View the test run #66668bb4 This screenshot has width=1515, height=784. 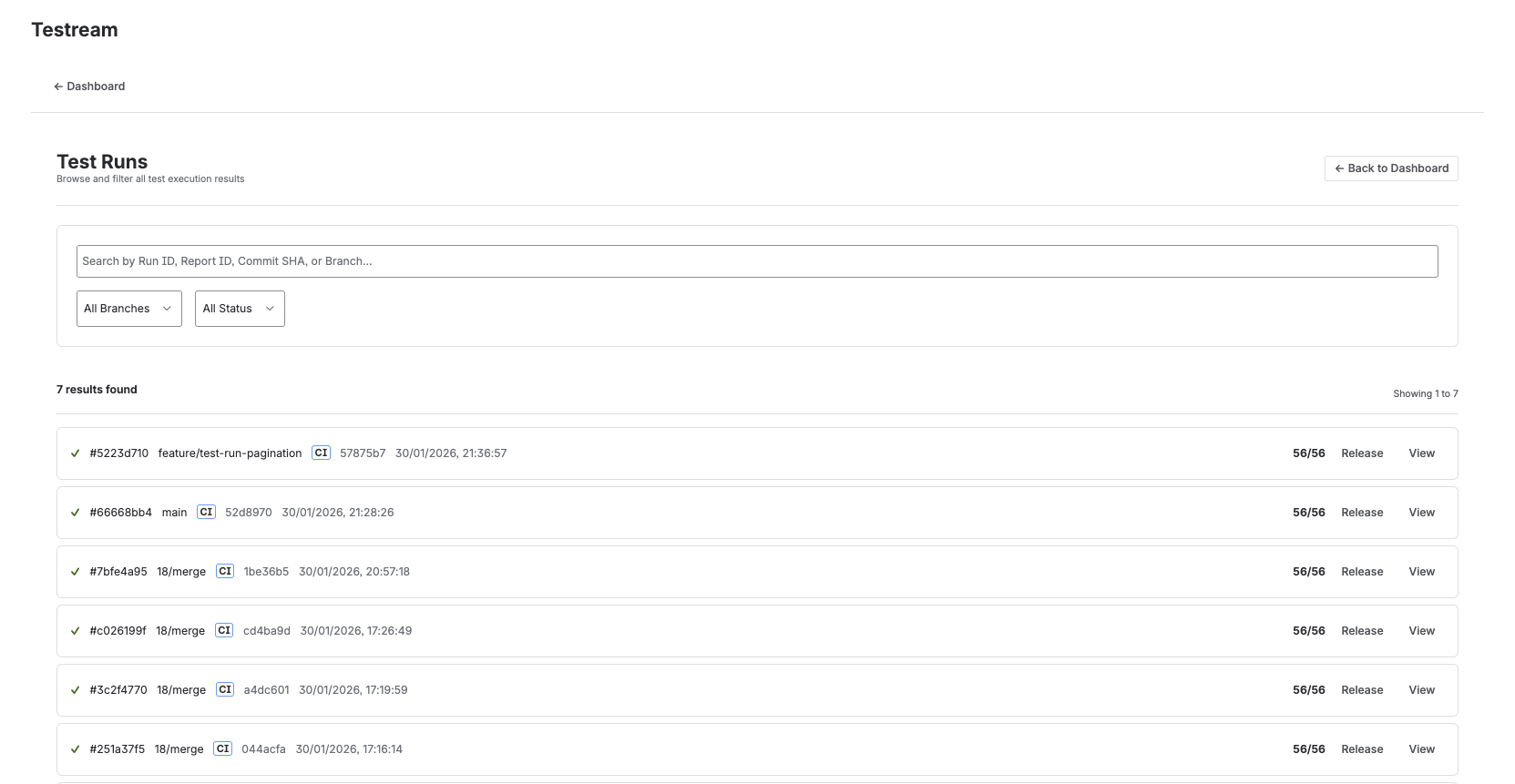point(1421,513)
